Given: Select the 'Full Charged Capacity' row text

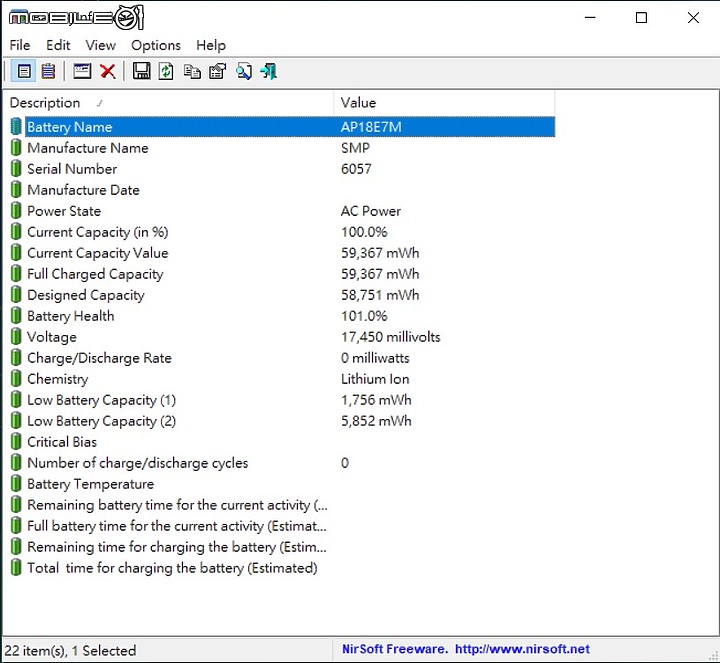Looking at the screenshot, I should pyautogui.click(x=95, y=274).
